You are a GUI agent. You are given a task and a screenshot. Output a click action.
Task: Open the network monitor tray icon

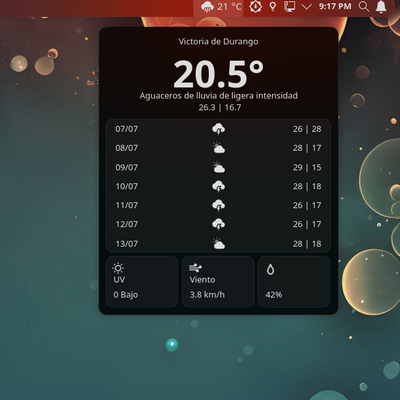[x=289, y=7]
